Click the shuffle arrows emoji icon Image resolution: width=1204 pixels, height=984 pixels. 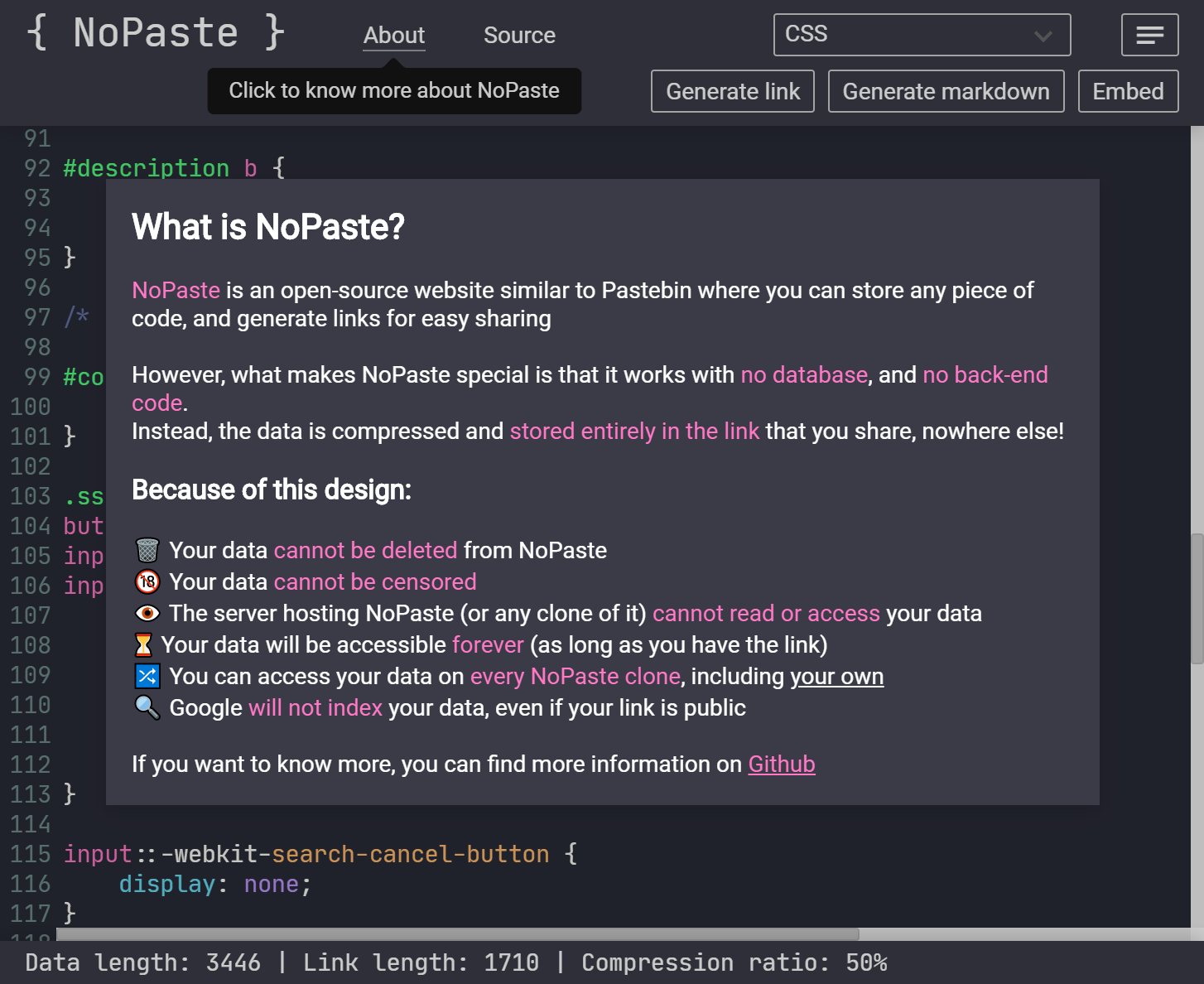[147, 676]
